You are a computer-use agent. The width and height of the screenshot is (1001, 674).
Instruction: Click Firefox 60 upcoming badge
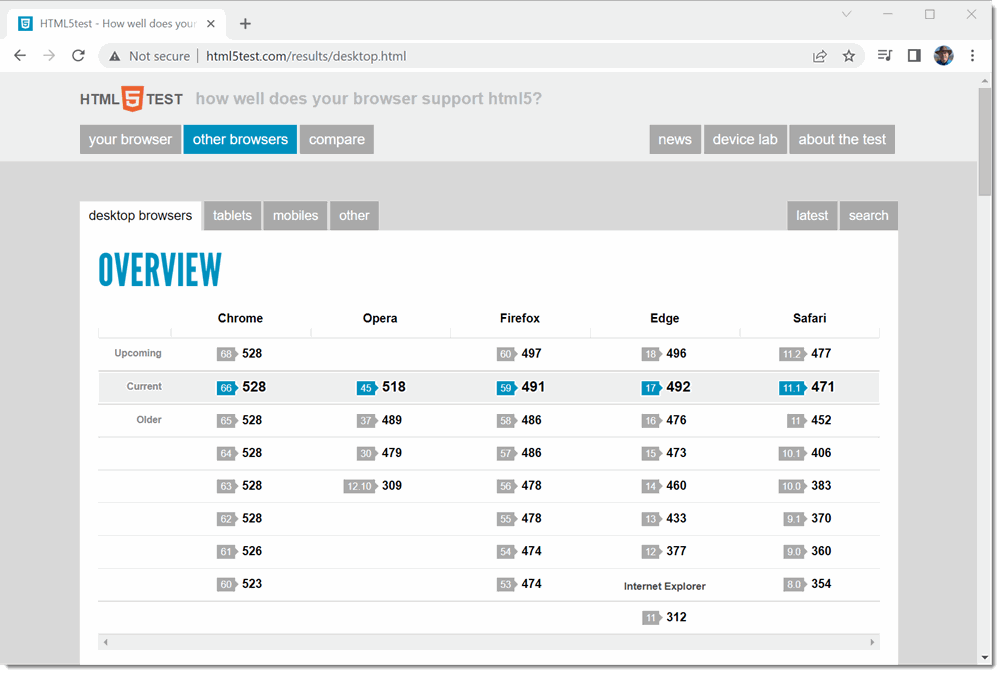[x=506, y=354]
